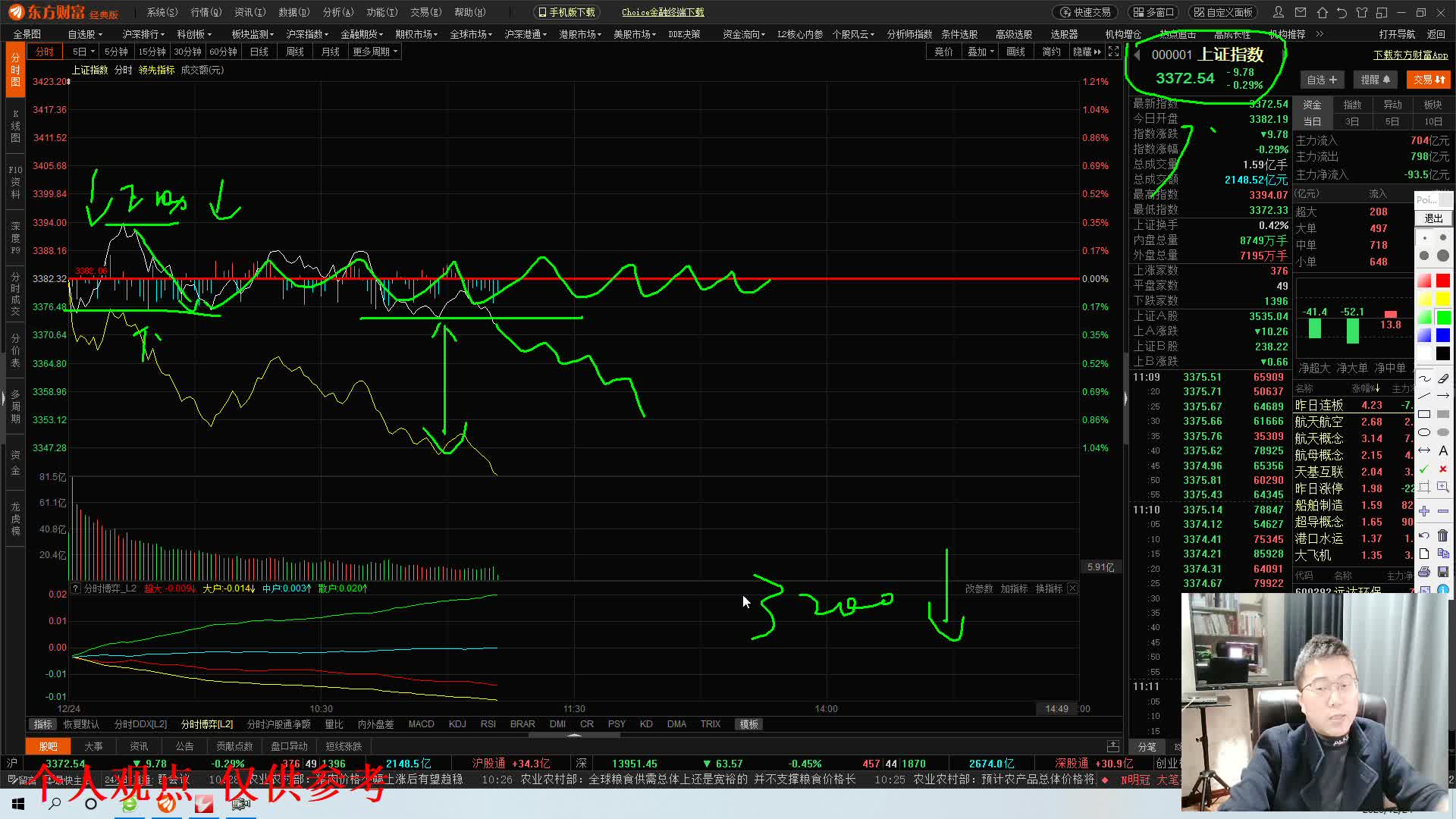Viewport: 1456px width, 819px height.
Task: Open the 叠加 overlay dropdown
Action: point(980,52)
